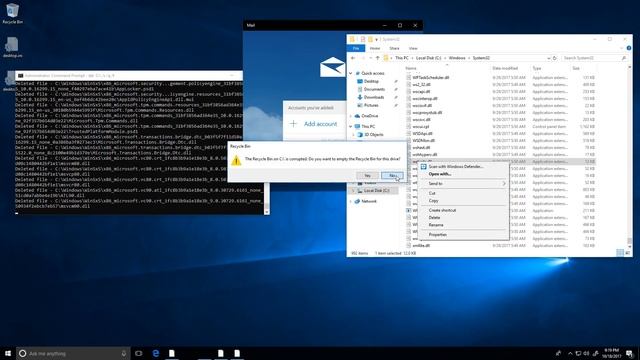This screenshot has height=360, width=640.
Task: Show hidden system tray icons
Action: click(x=570, y=353)
